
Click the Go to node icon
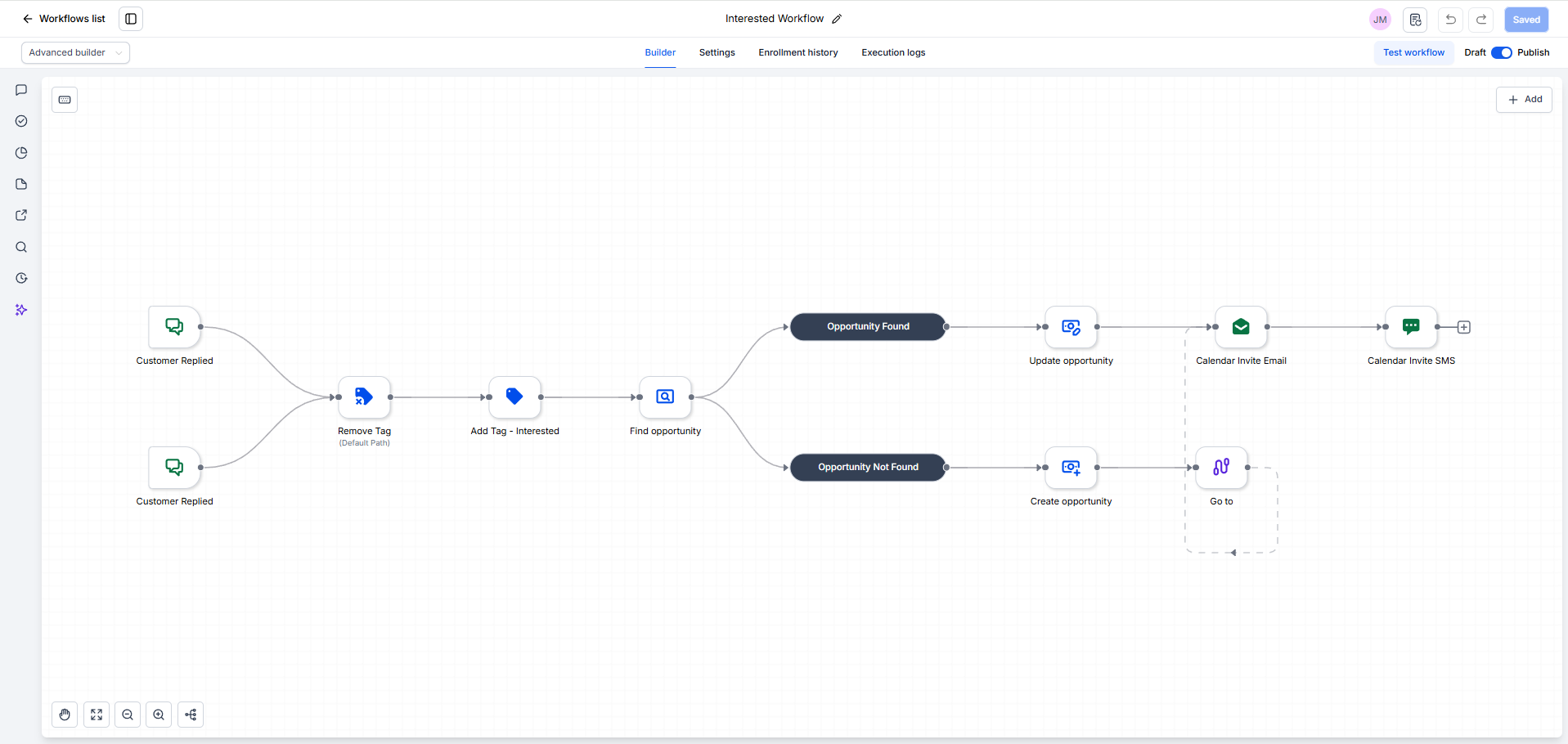[1221, 468]
